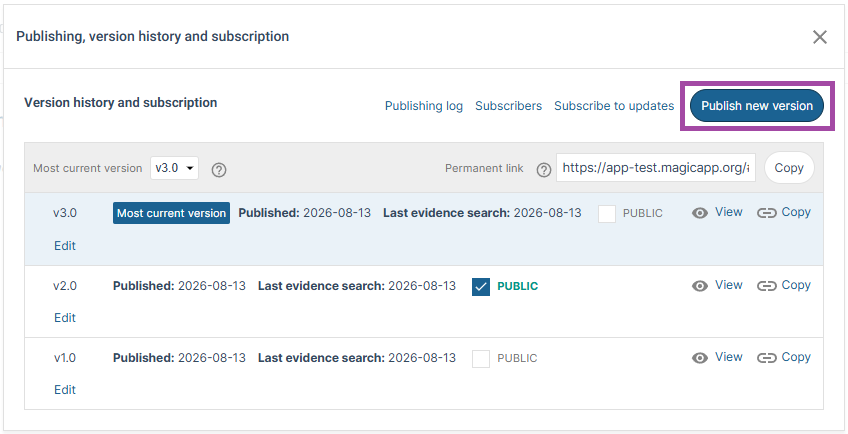Click Copy link text for version v2.0

[x=796, y=285]
